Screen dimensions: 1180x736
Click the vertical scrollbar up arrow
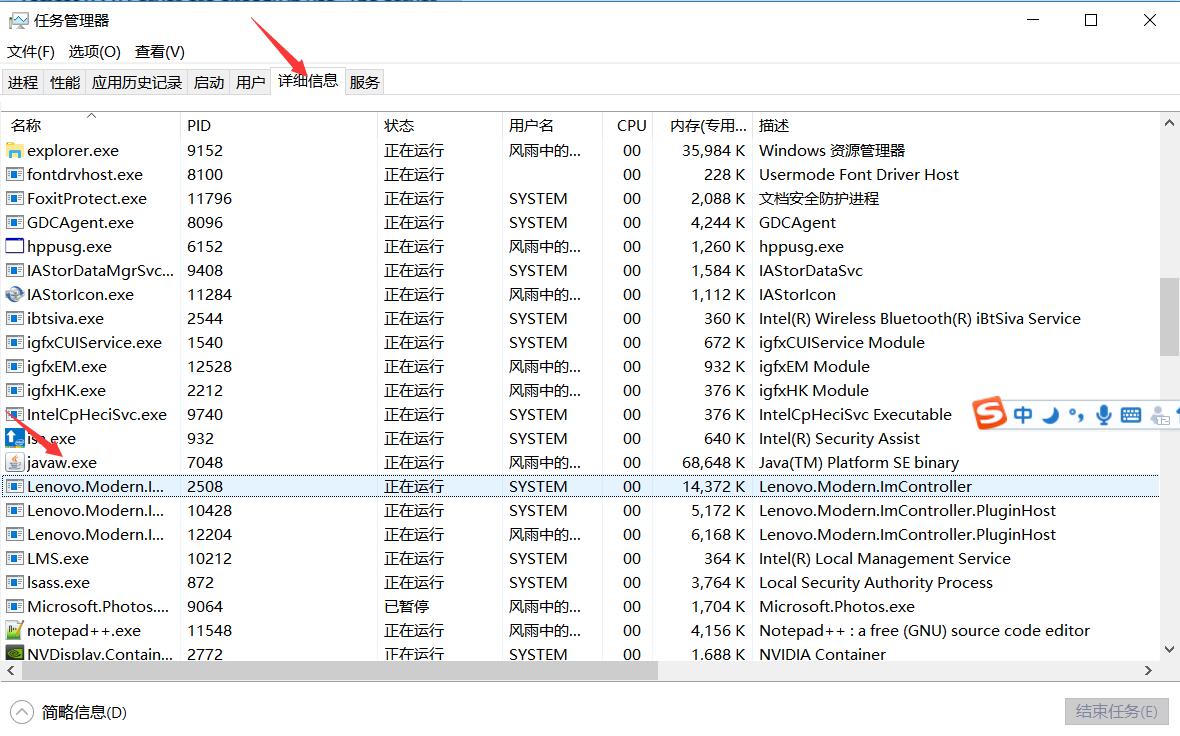1169,123
